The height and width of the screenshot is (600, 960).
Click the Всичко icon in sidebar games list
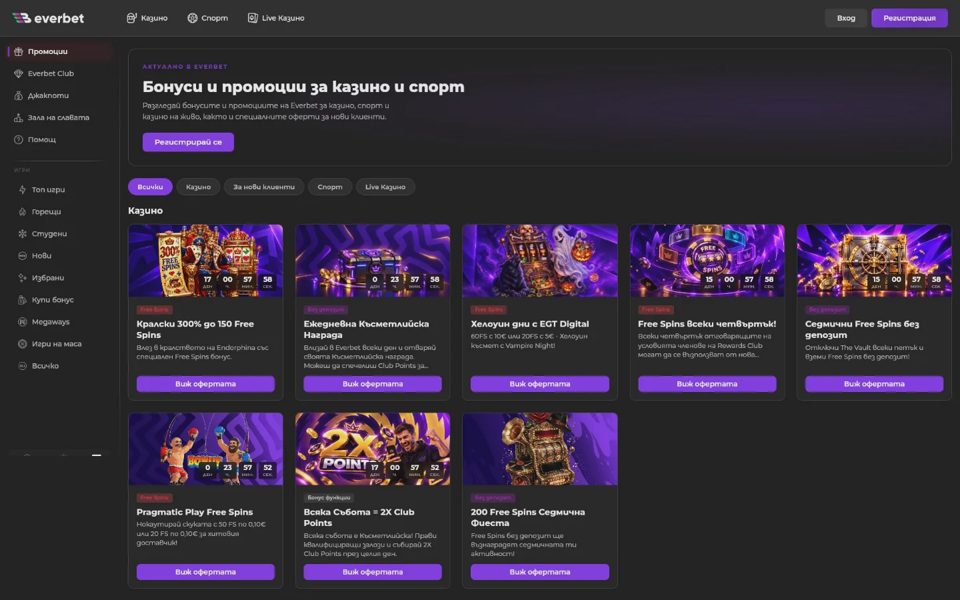[x=23, y=366]
